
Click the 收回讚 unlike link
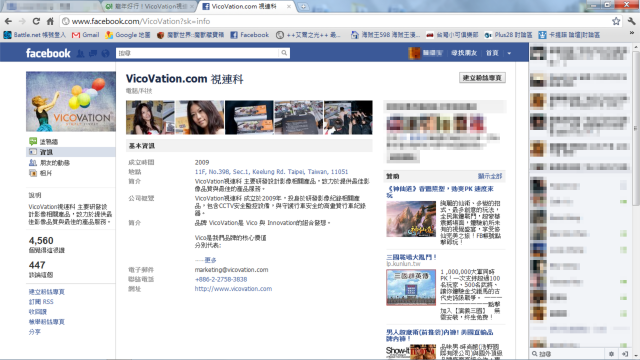38,312
